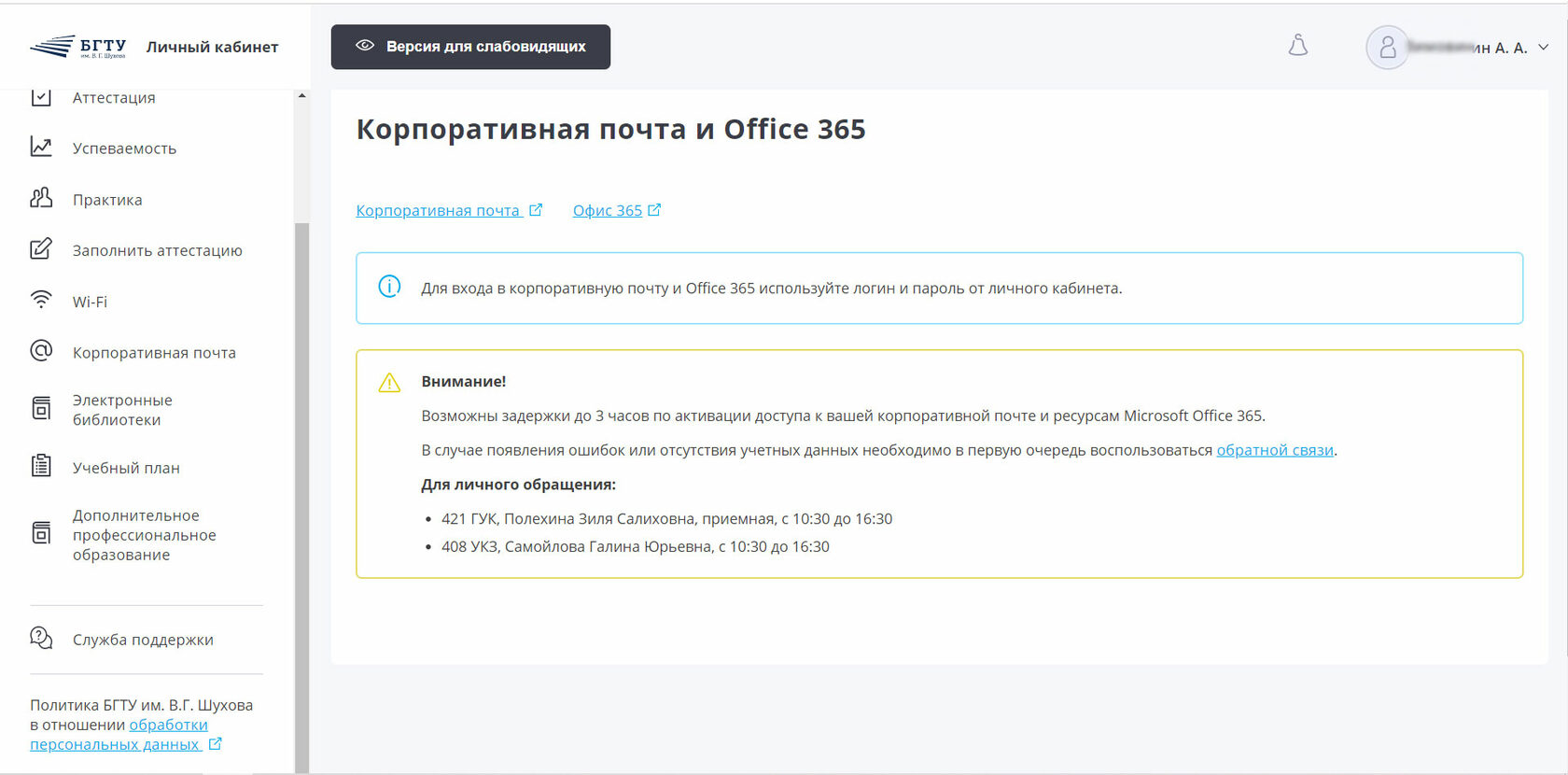Image resolution: width=1568 pixels, height=775 pixels.
Task: Click the БГТУ logo in header
Action: click(78, 47)
